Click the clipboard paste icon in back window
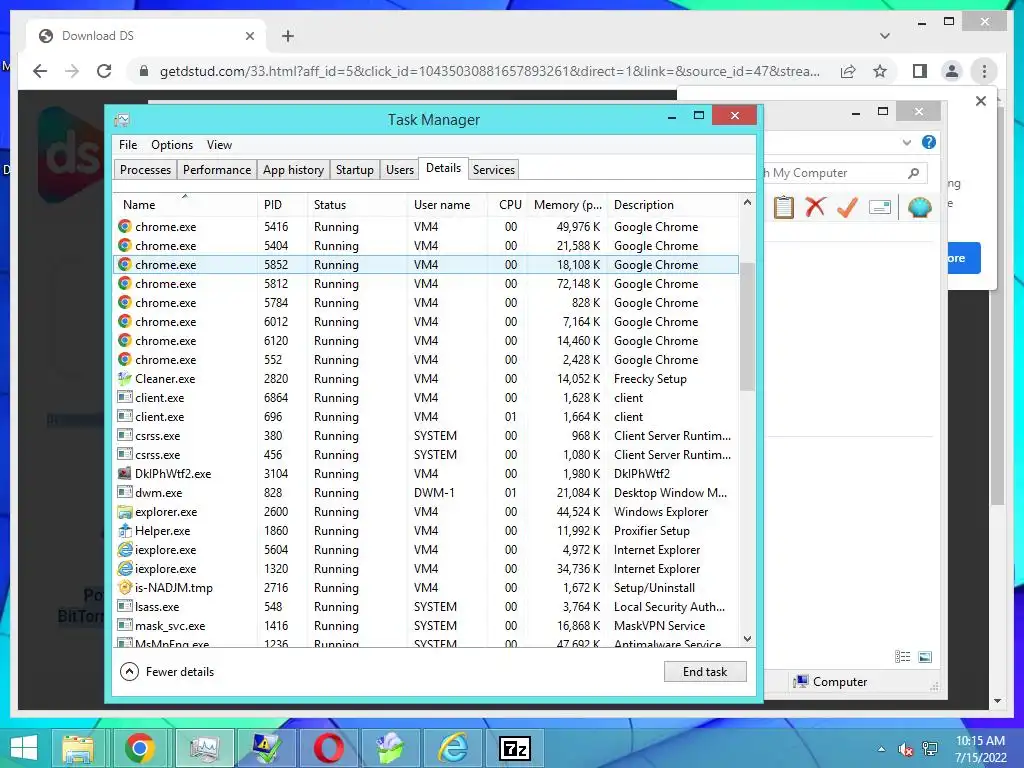This screenshot has height=768, width=1024. [784, 208]
